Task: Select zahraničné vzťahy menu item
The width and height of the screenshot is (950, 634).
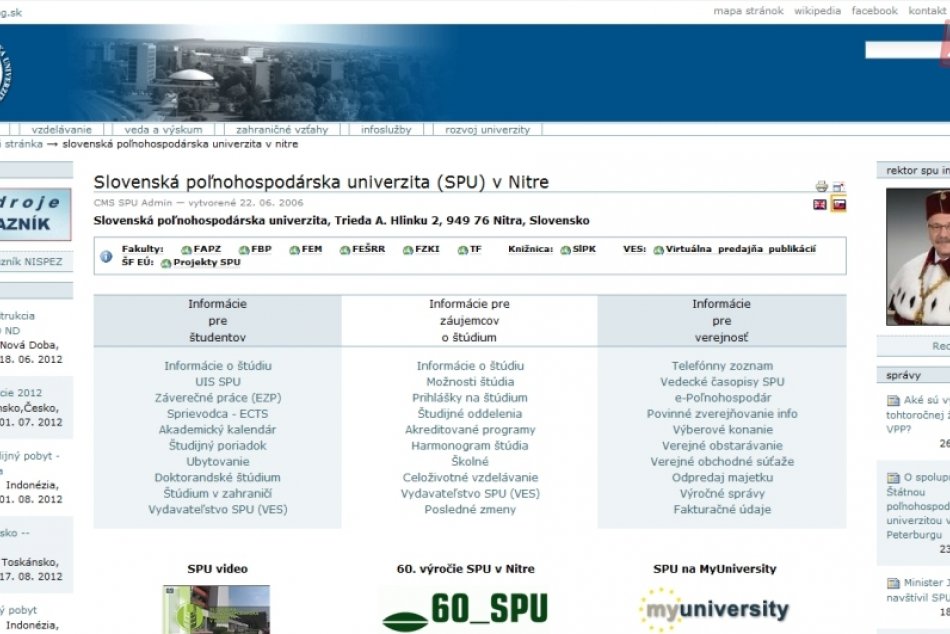Action: point(282,129)
